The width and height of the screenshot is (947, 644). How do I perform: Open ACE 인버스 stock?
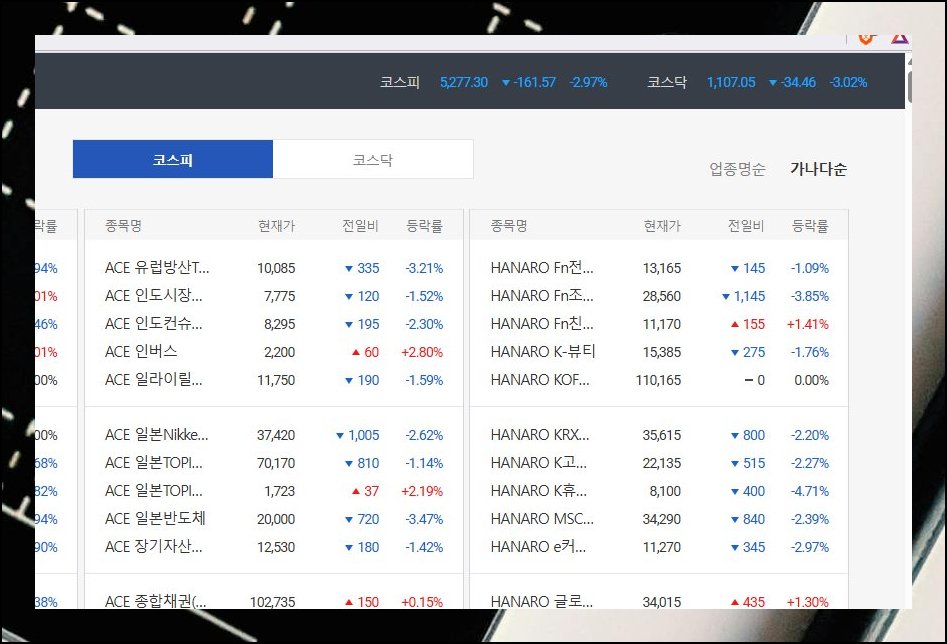click(141, 352)
